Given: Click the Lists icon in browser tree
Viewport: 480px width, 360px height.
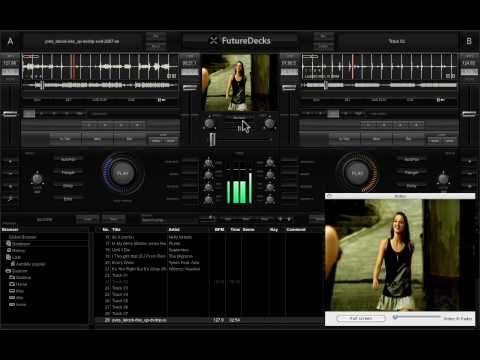Looking at the screenshot, I should point(8,257).
